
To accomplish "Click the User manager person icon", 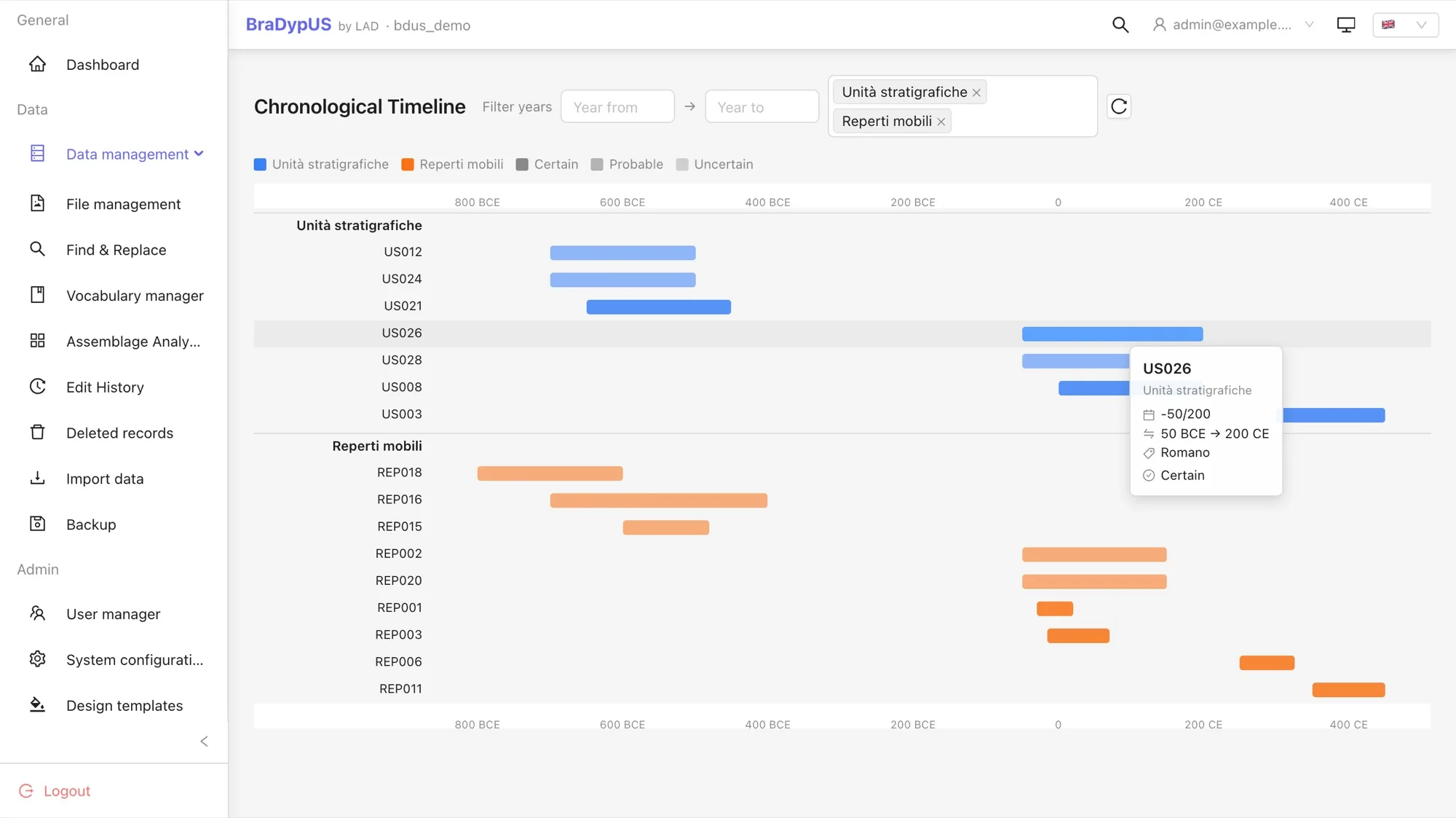I will [x=37, y=613].
